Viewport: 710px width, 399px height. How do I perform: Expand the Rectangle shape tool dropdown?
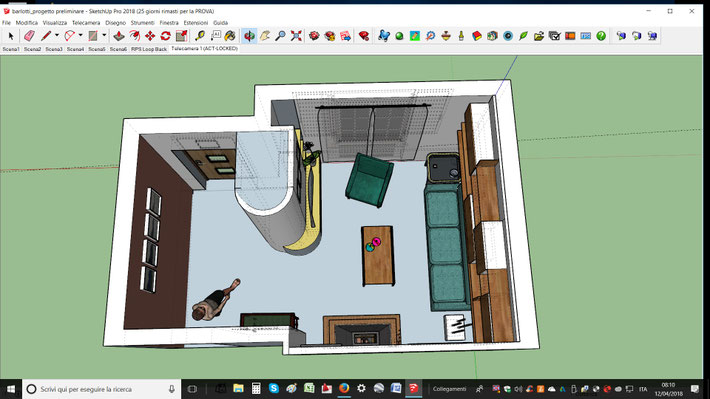[x=104, y=35]
